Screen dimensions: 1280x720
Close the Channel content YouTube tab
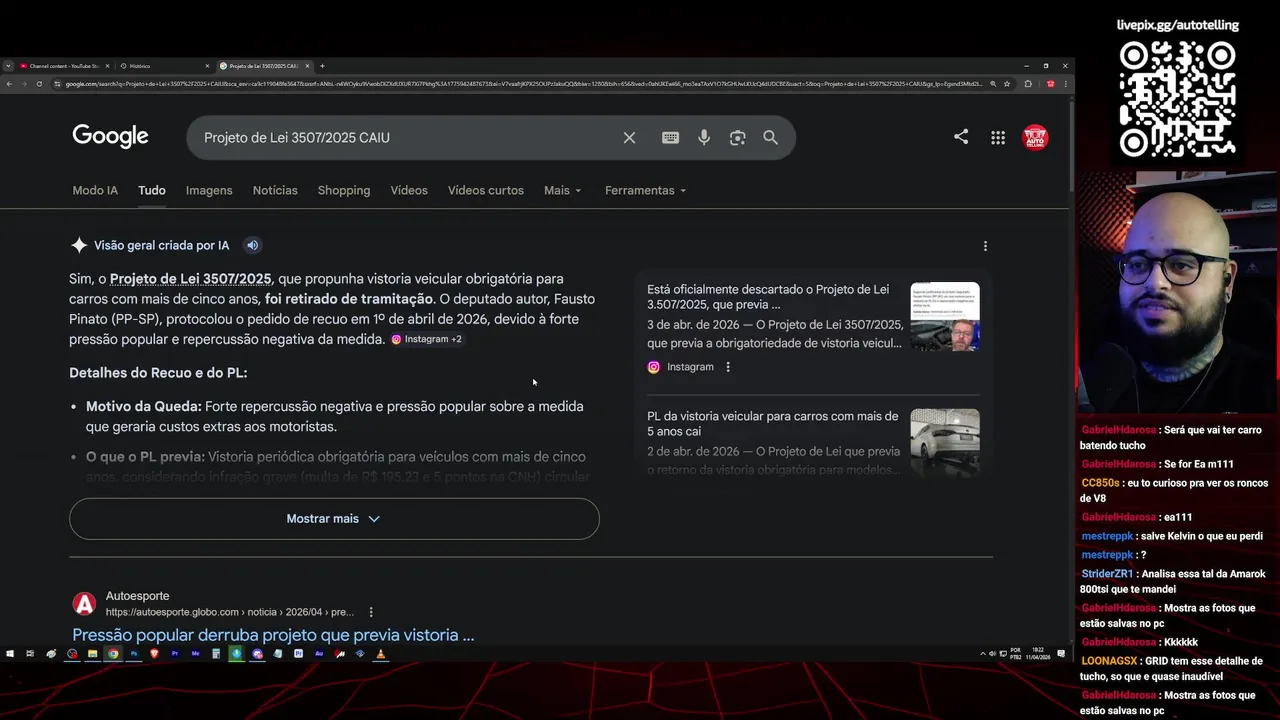click(x=107, y=66)
